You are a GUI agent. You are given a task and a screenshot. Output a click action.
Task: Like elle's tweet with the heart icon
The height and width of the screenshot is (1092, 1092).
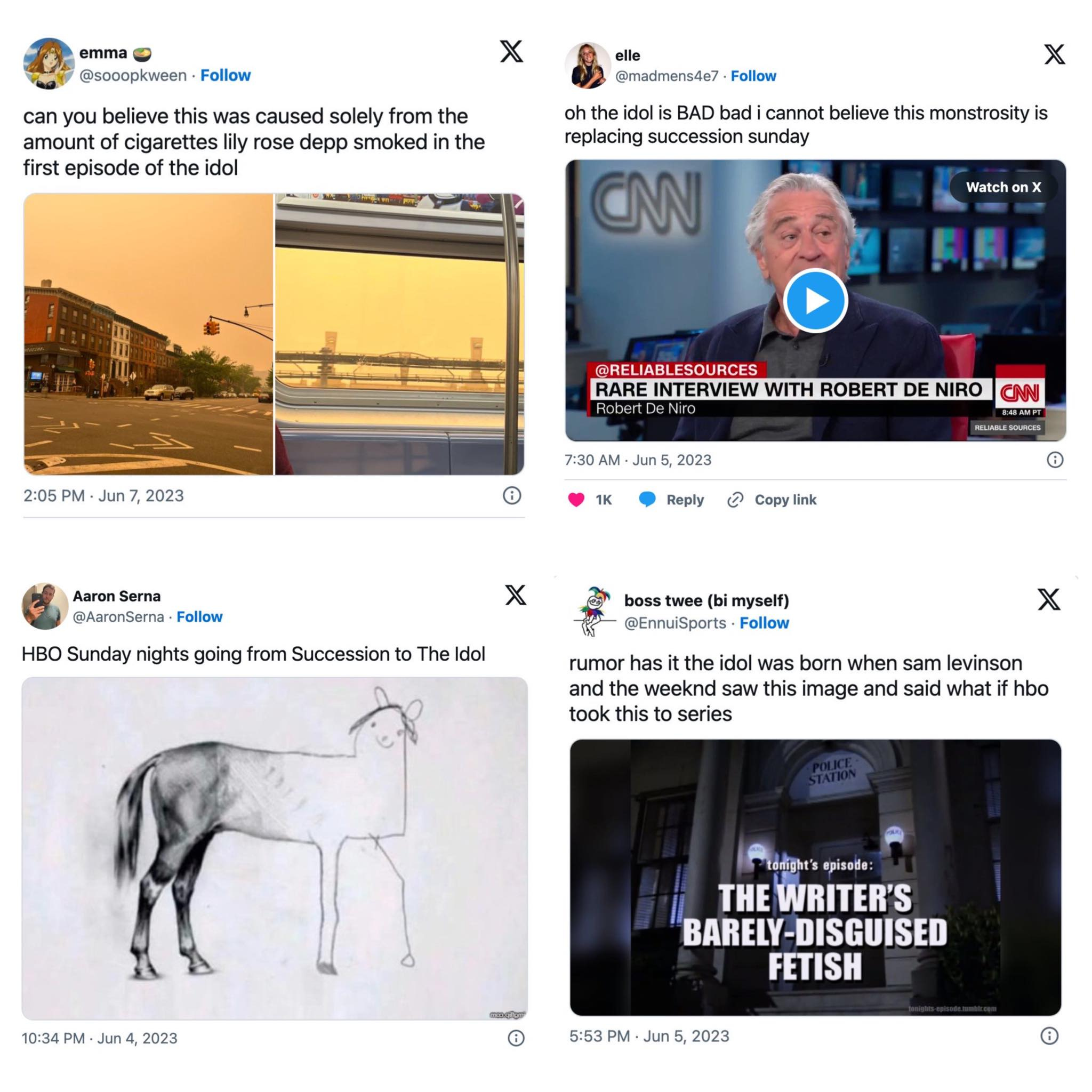point(576,500)
